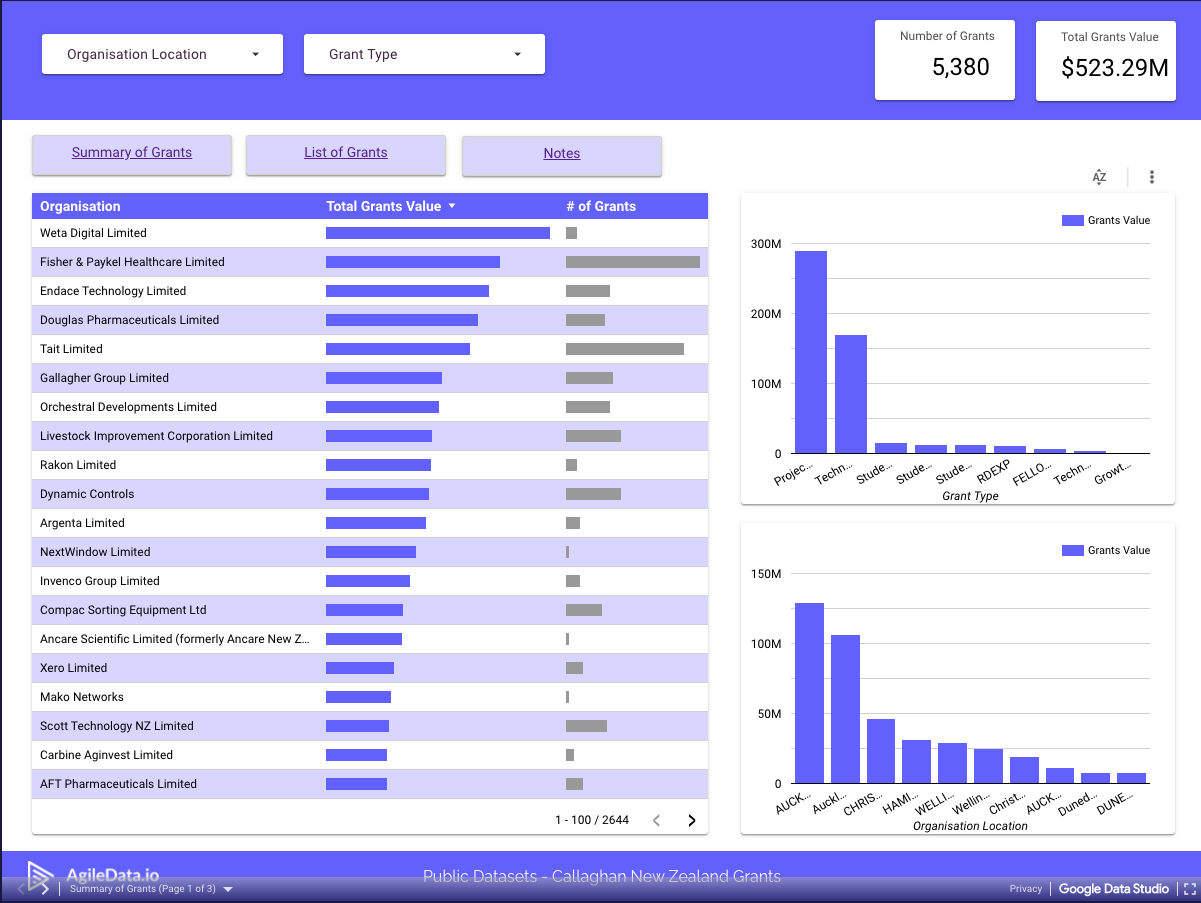
Task: Select the Ancare Scientific Limited row
Action: (x=370, y=639)
